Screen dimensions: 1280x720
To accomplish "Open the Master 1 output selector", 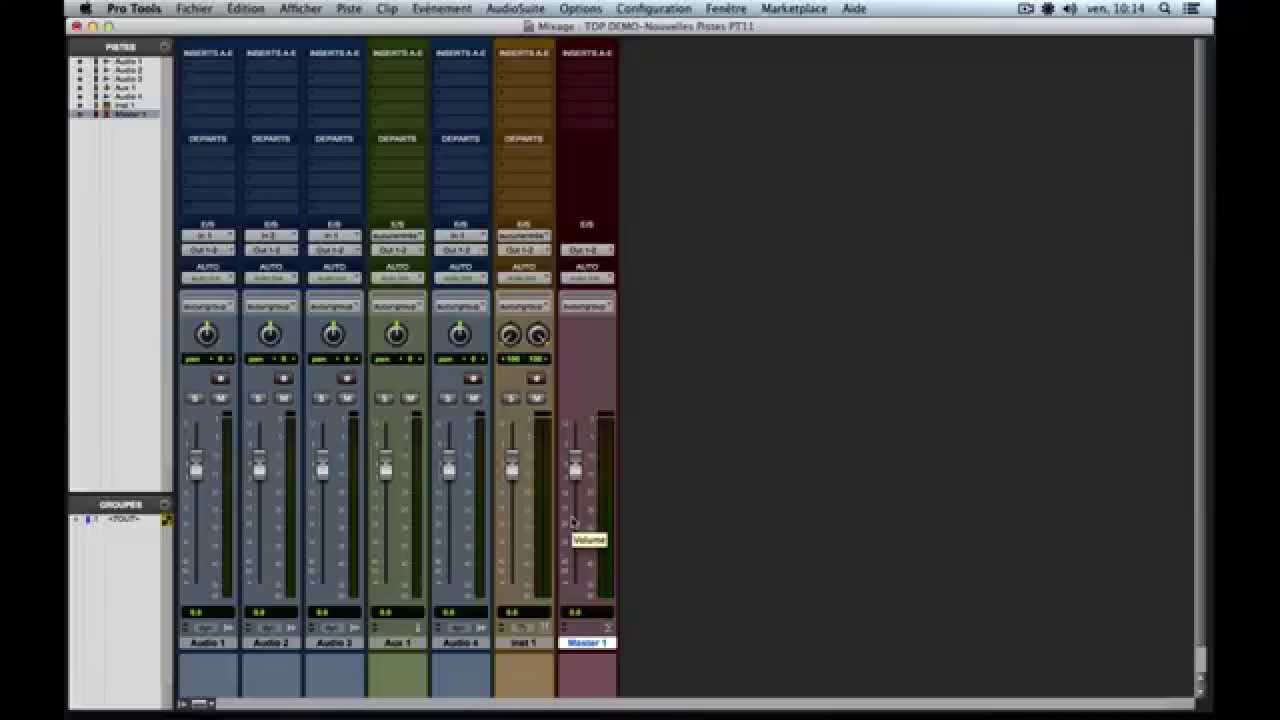I will 586,250.
